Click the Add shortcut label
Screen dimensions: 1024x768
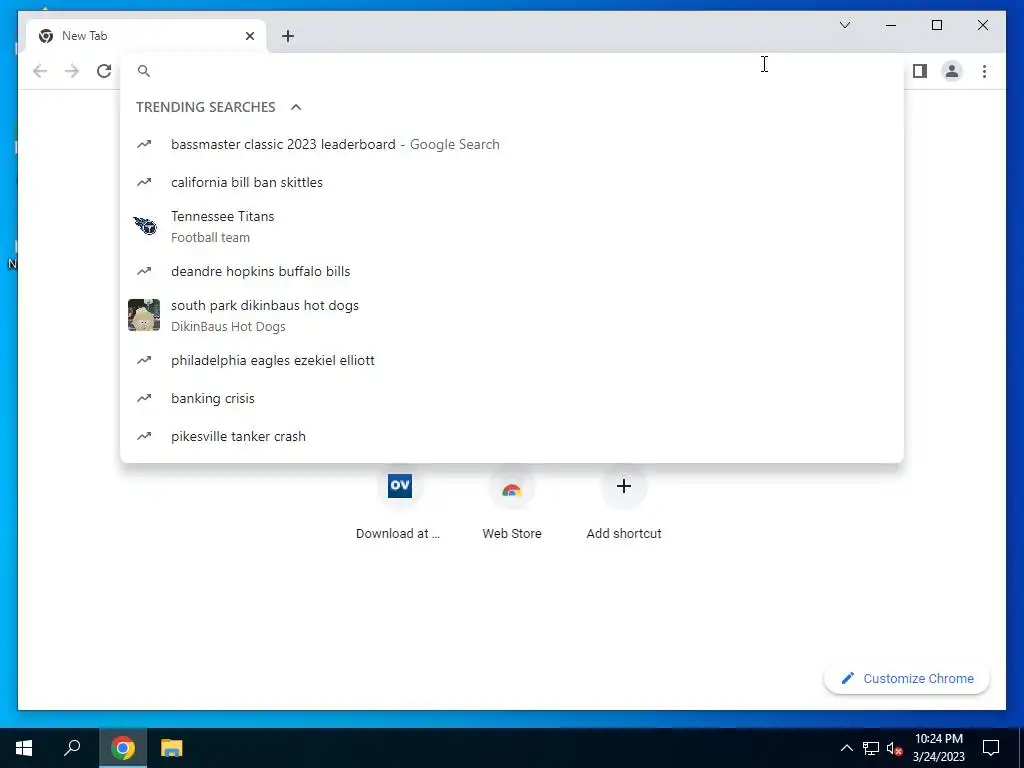(x=624, y=534)
